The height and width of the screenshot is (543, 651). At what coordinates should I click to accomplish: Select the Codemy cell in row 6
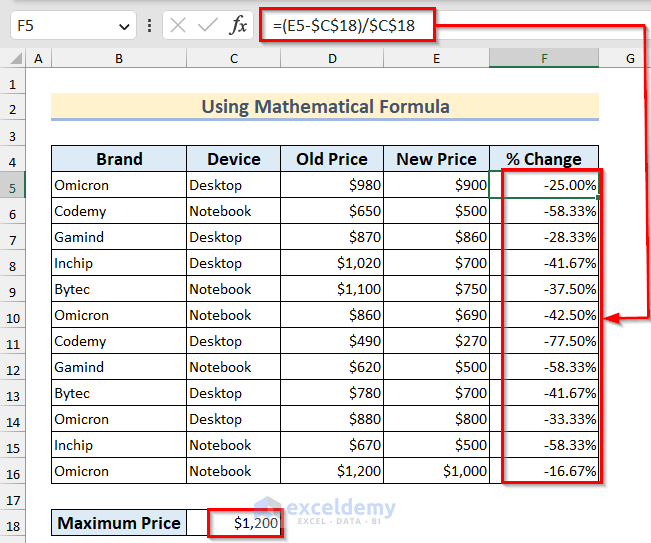(119, 211)
